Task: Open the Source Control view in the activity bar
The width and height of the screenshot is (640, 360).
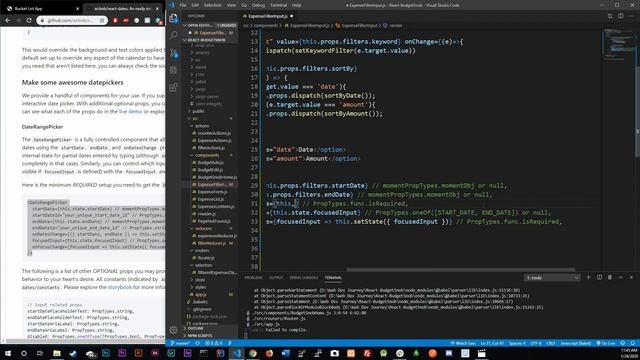Action: (173, 53)
